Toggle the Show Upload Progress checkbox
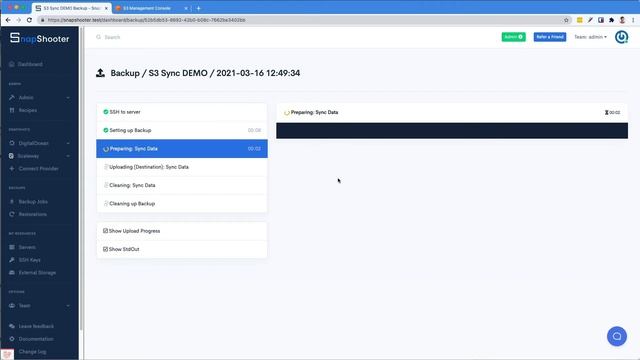Image resolution: width=640 pixels, height=360 pixels. click(105, 231)
